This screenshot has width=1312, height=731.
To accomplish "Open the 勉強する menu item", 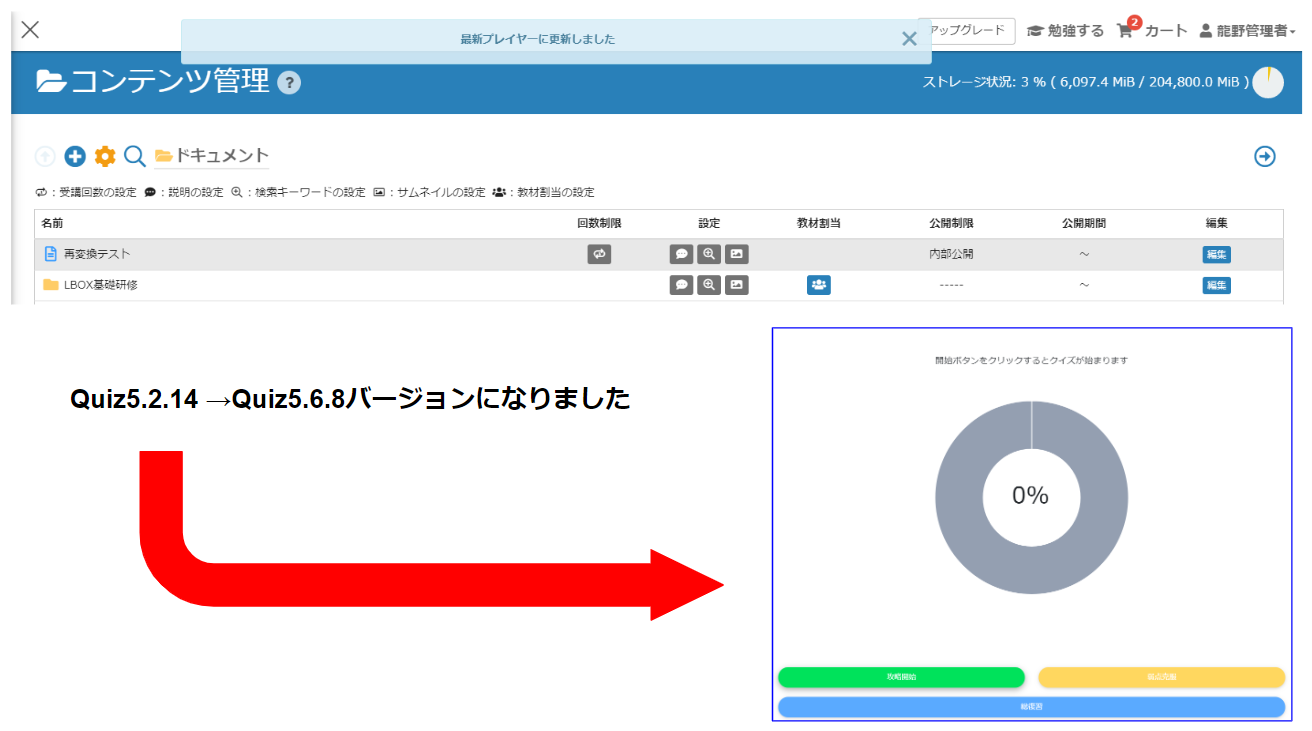I will coord(1066,31).
